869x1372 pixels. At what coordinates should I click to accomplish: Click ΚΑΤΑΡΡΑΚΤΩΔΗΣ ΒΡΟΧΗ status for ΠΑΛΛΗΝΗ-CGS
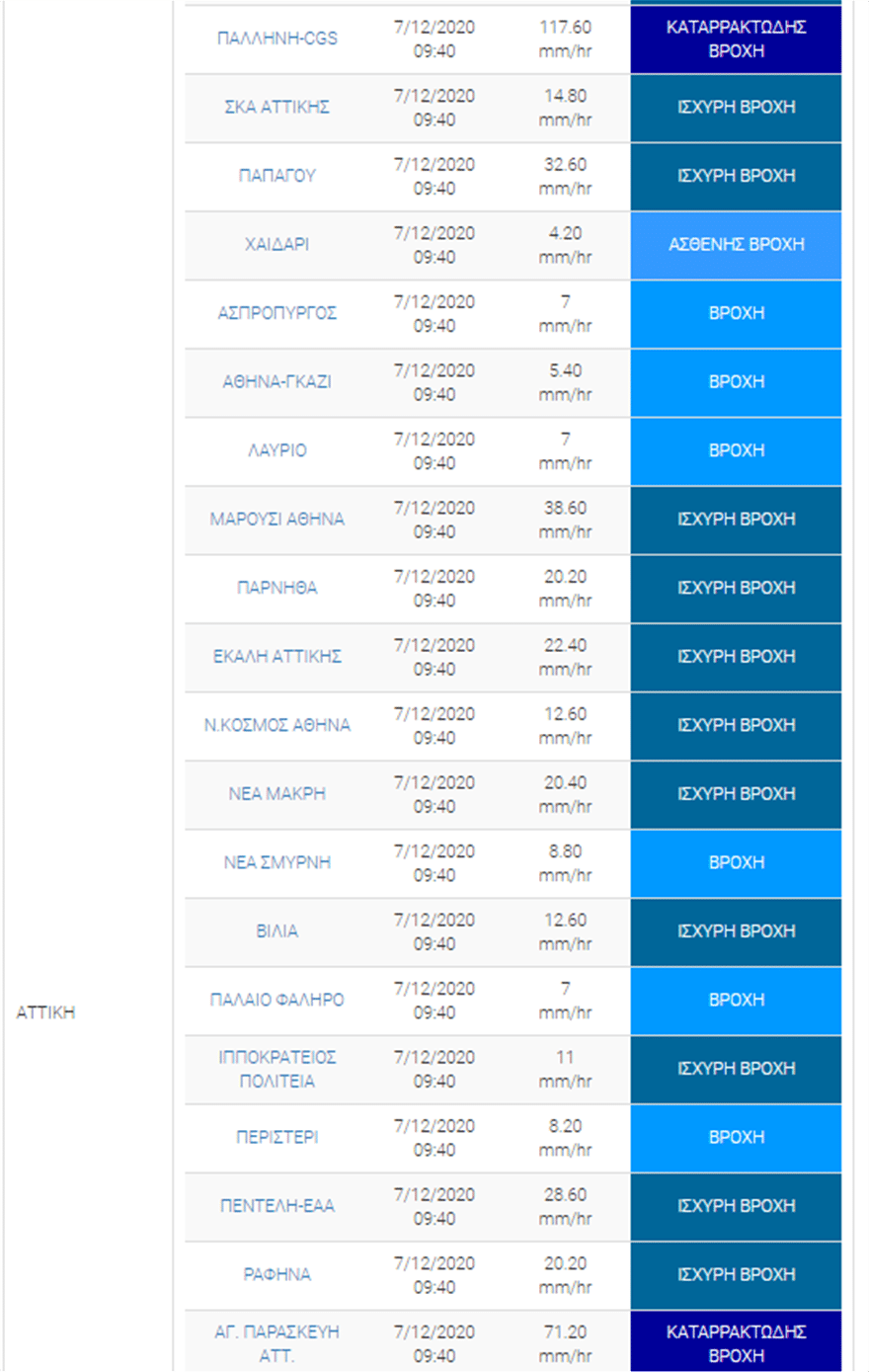coord(736,39)
